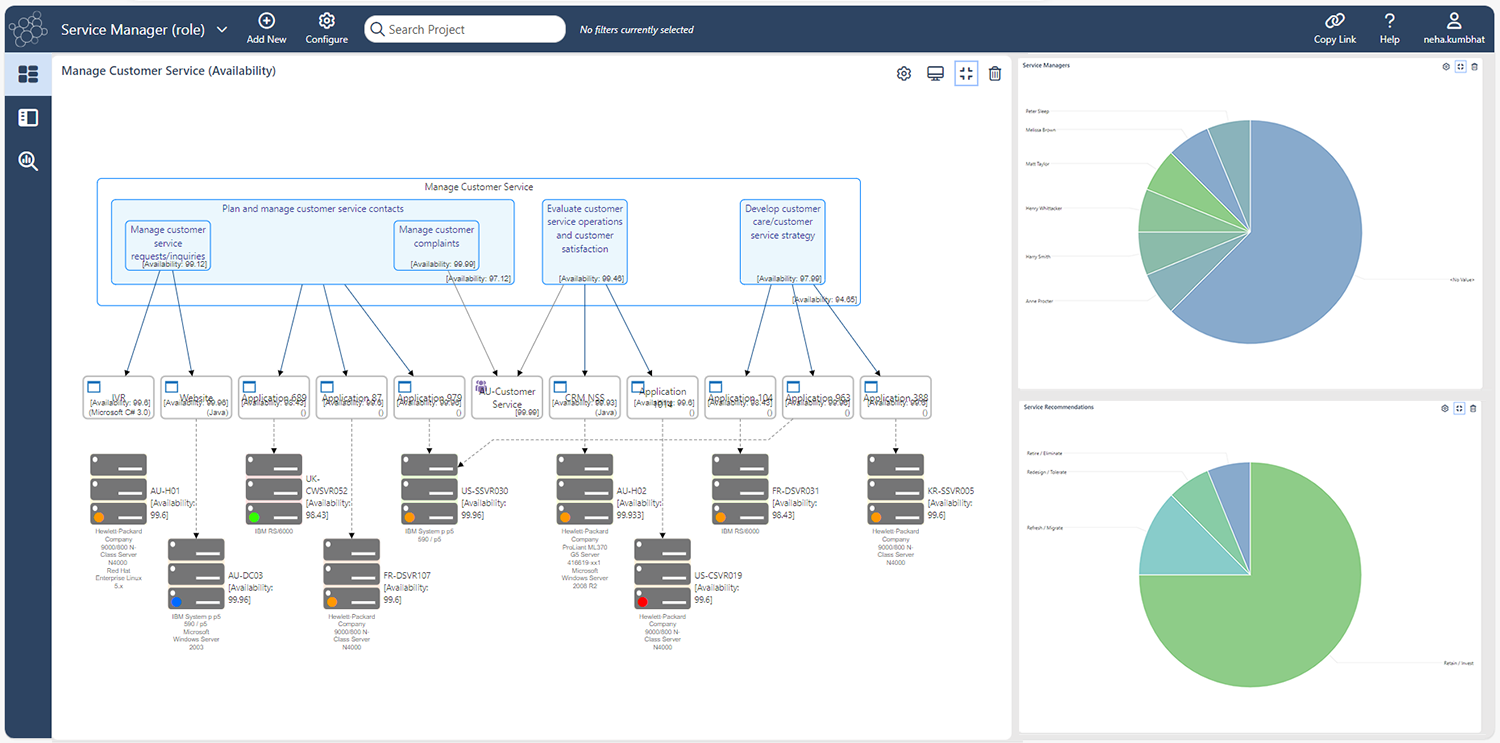Expand the Service Manager (role) dropdown
1500x743 pixels.
[222, 30]
